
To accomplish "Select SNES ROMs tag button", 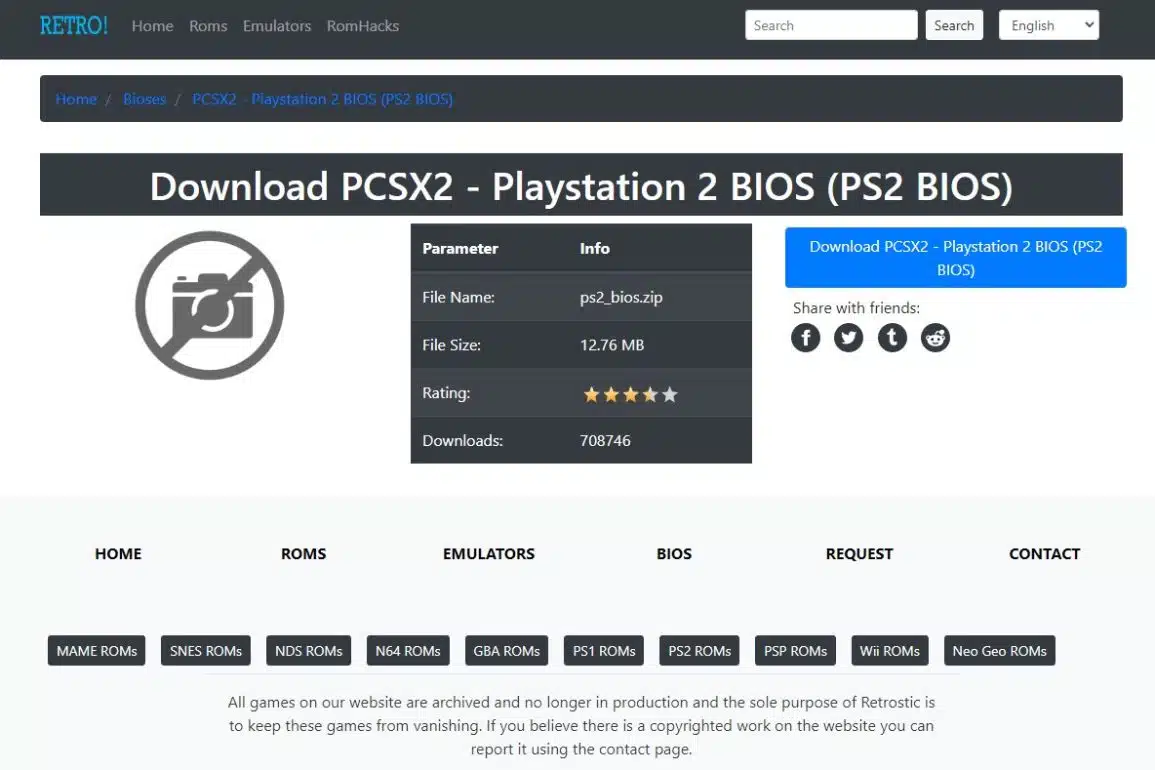I will click(x=206, y=651).
